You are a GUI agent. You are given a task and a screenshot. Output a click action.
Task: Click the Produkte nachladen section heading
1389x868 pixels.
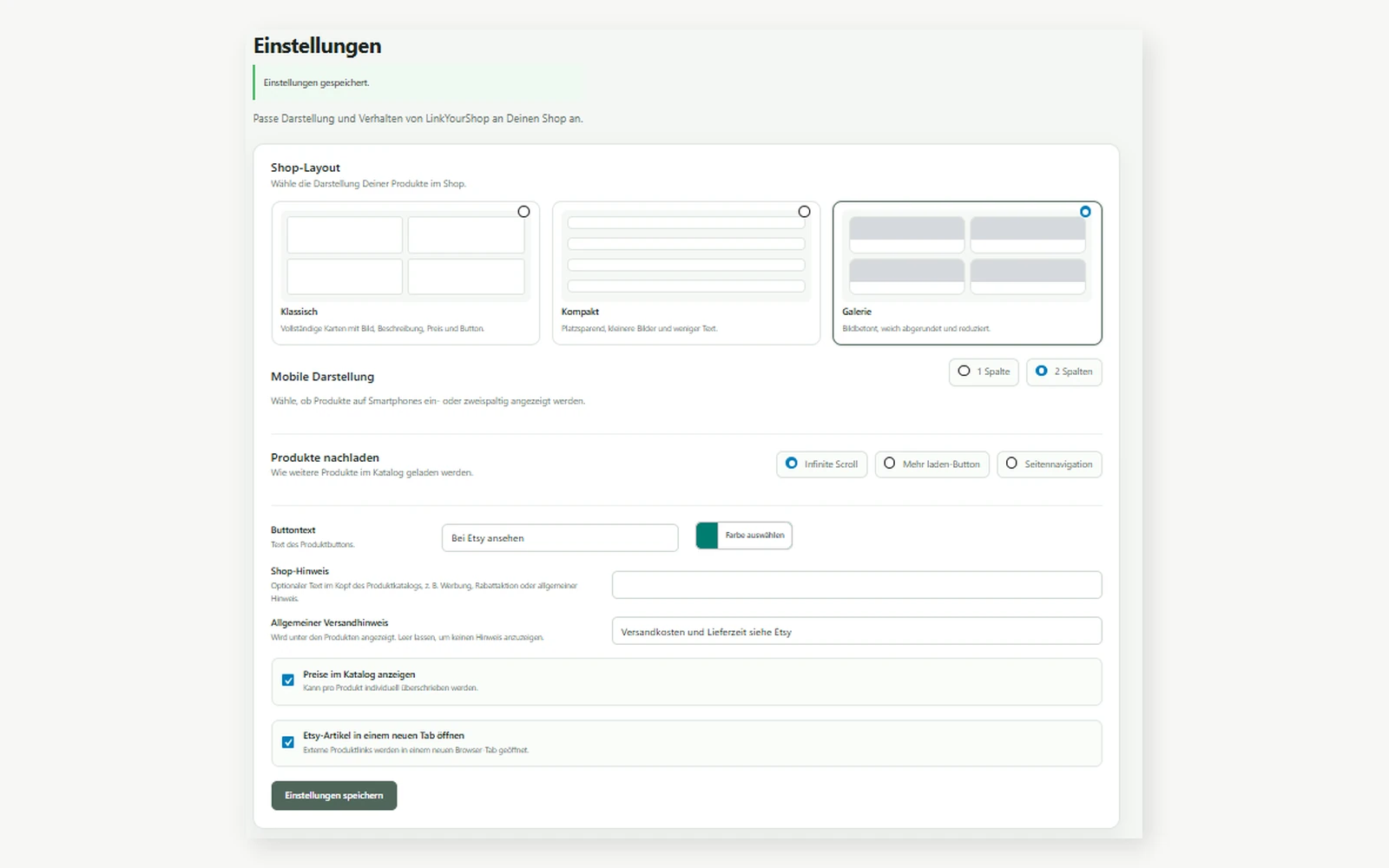tap(325, 457)
